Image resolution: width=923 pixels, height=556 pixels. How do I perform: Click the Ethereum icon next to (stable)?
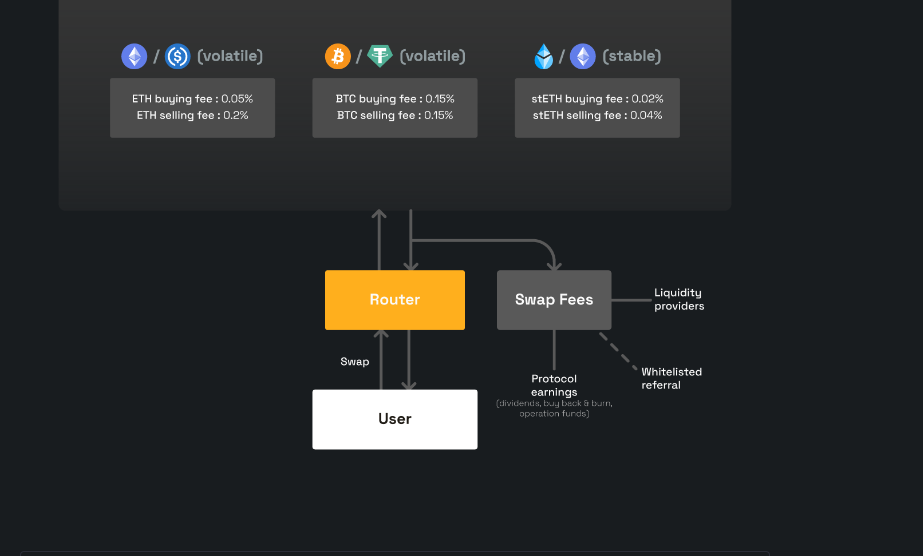coord(583,56)
